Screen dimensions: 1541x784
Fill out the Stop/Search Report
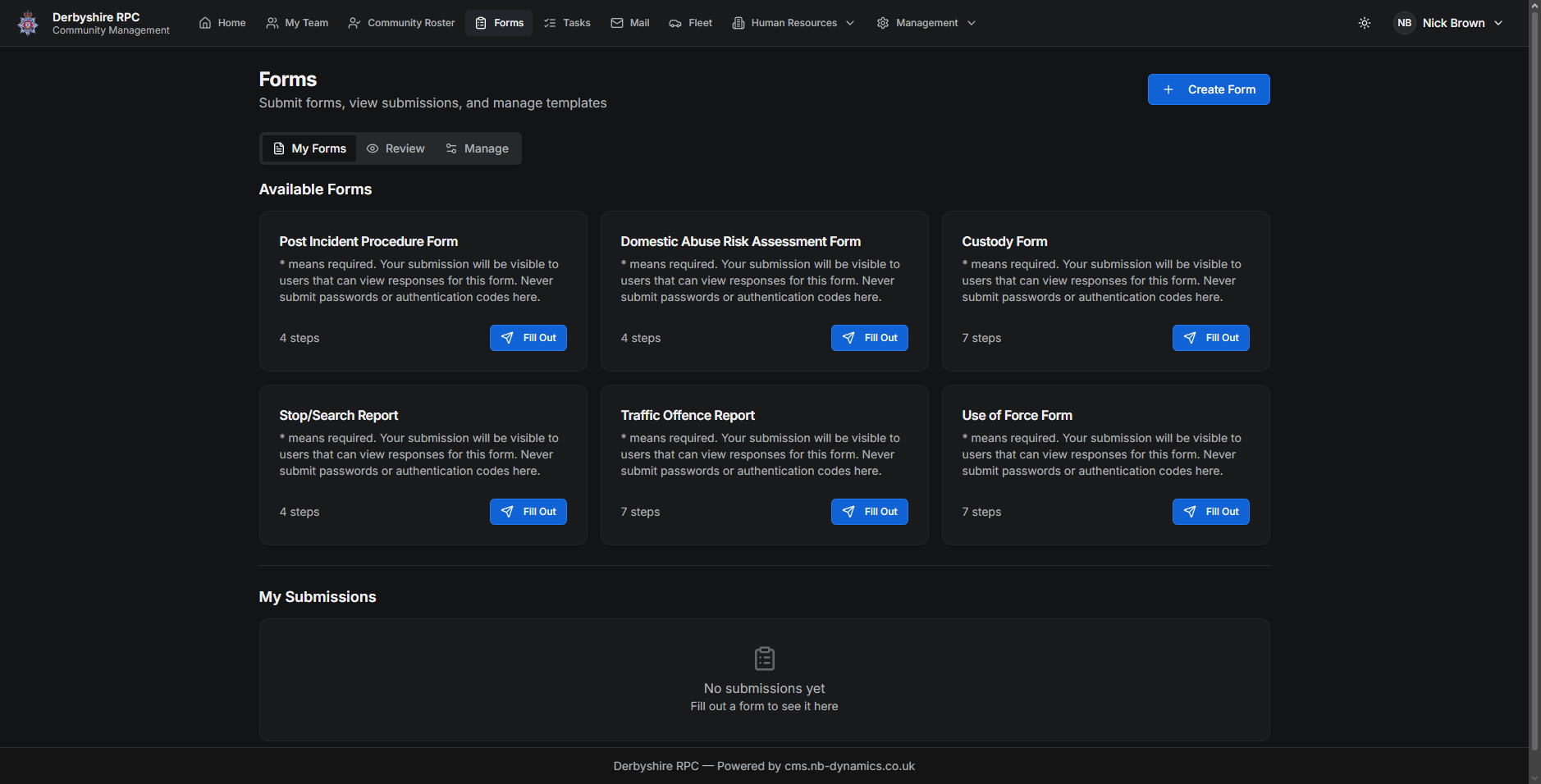click(x=528, y=512)
